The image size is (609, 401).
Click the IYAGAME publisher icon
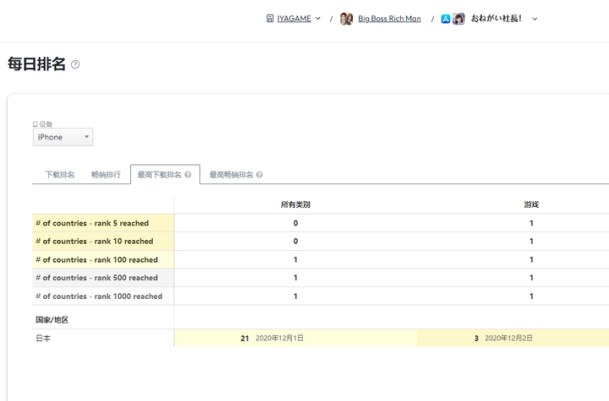270,18
